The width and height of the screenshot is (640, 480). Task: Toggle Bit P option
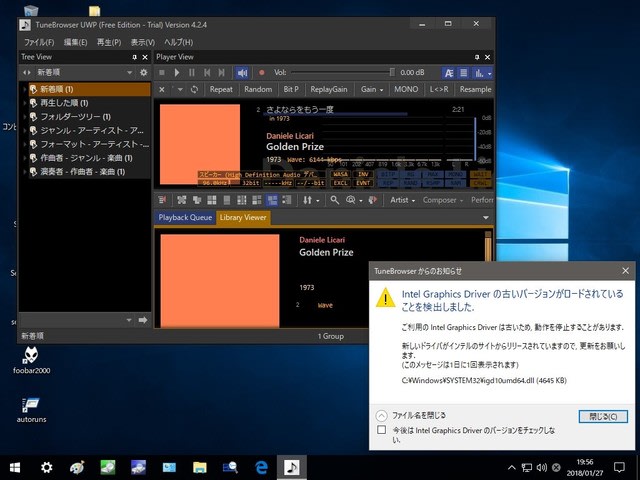pyautogui.click(x=291, y=89)
